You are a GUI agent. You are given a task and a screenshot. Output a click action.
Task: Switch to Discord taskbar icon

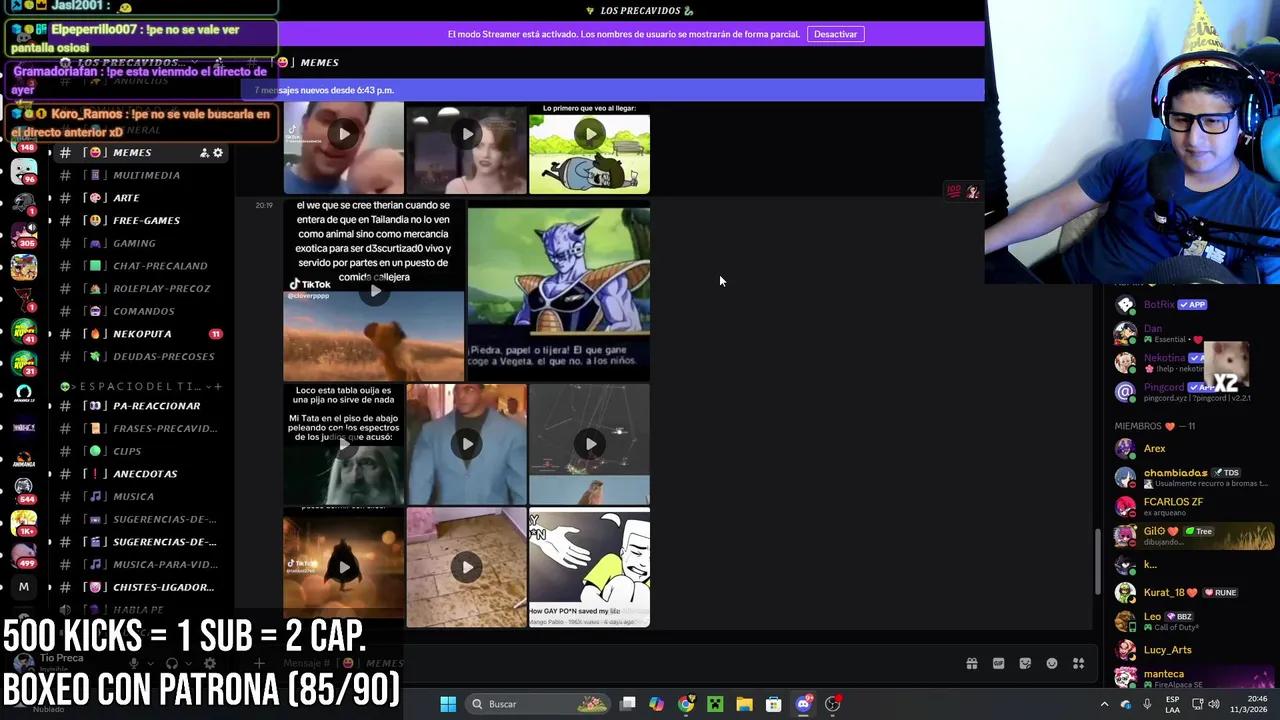pyautogui.click(x=803, y=704)
